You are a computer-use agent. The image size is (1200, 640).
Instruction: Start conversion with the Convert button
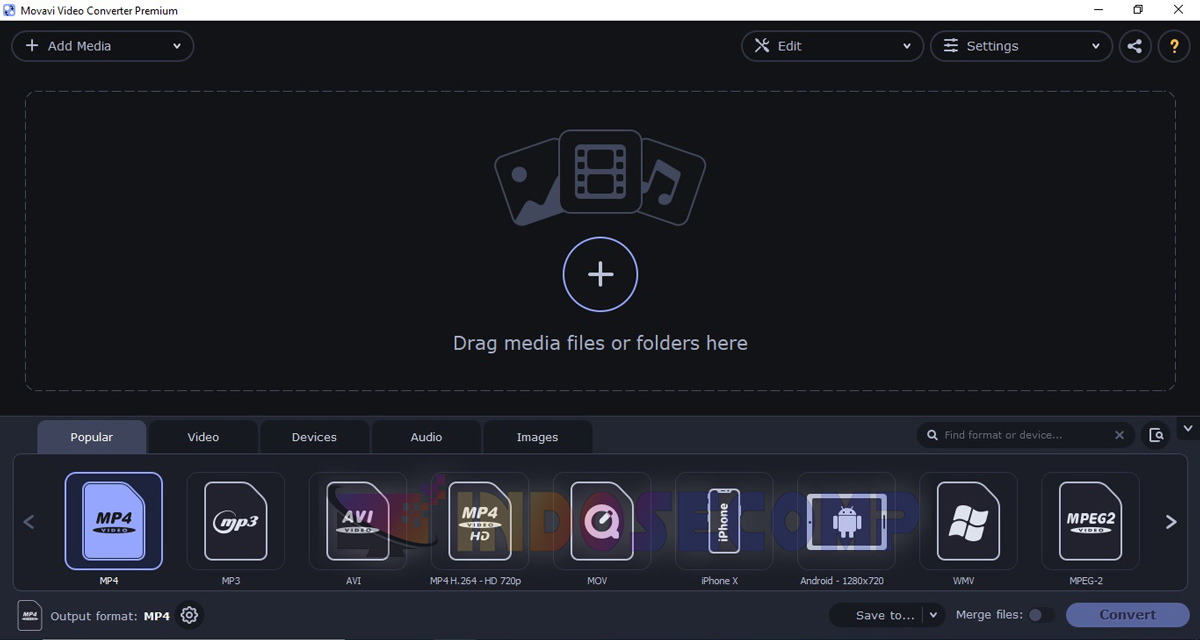1127,615
